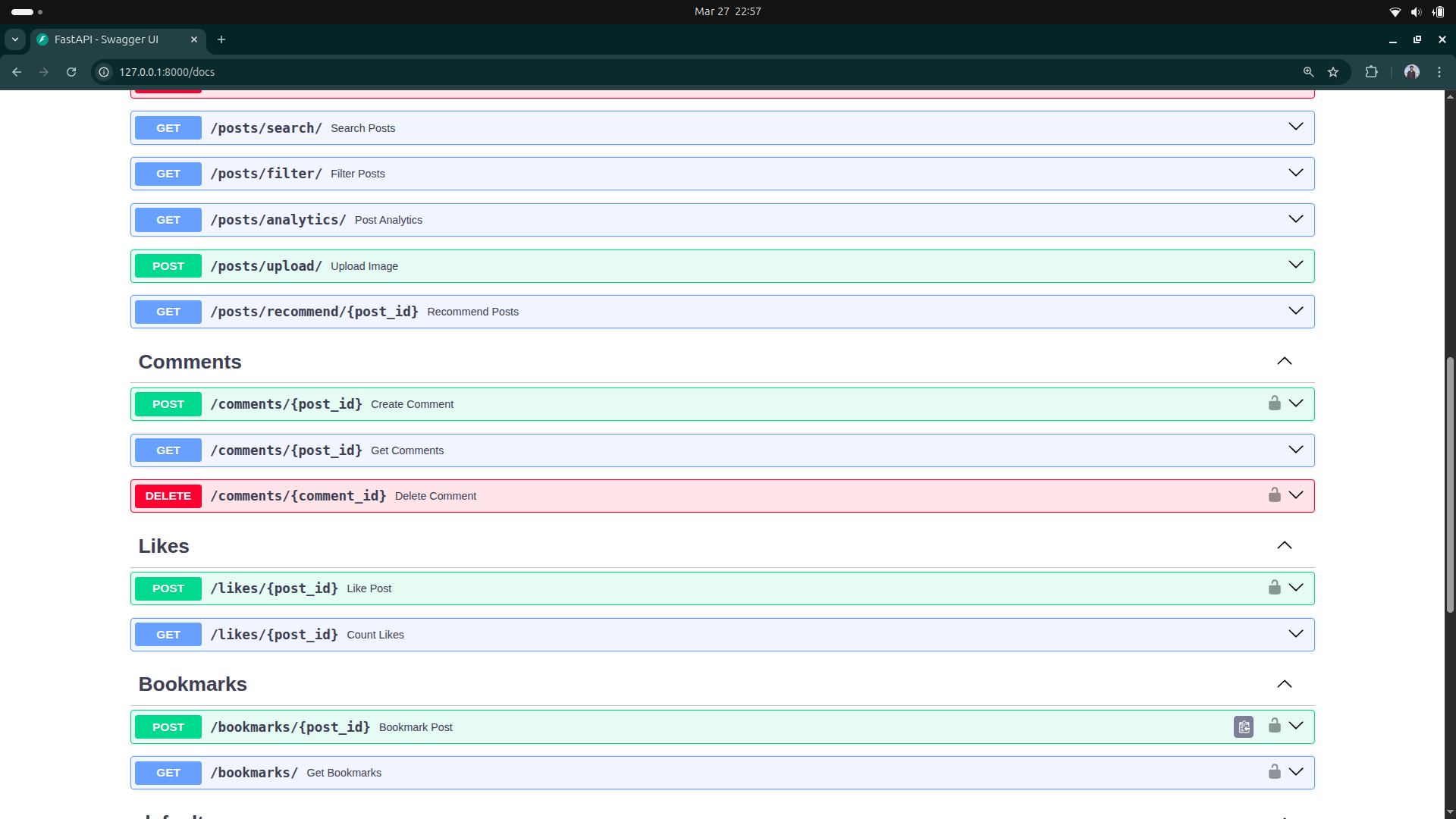Open the zoom magnifier icon in address bar

click(x=1308, y=72)
